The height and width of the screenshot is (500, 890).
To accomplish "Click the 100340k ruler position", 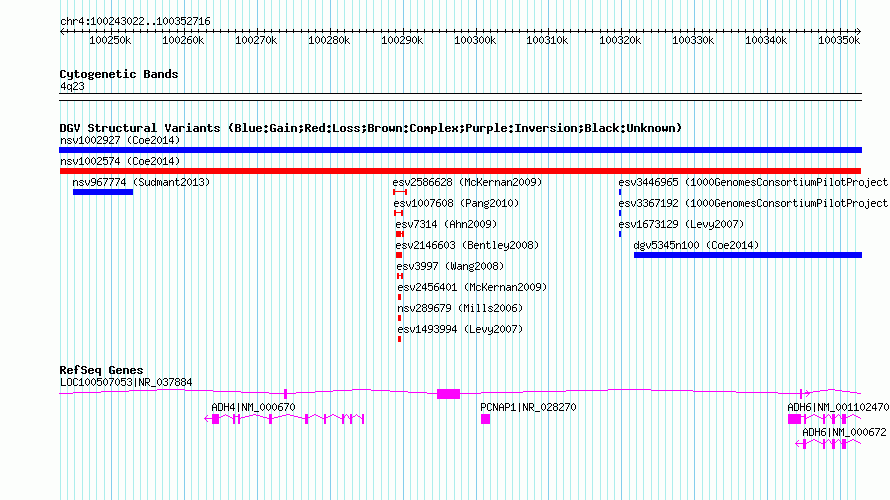I will pos(766,40).
